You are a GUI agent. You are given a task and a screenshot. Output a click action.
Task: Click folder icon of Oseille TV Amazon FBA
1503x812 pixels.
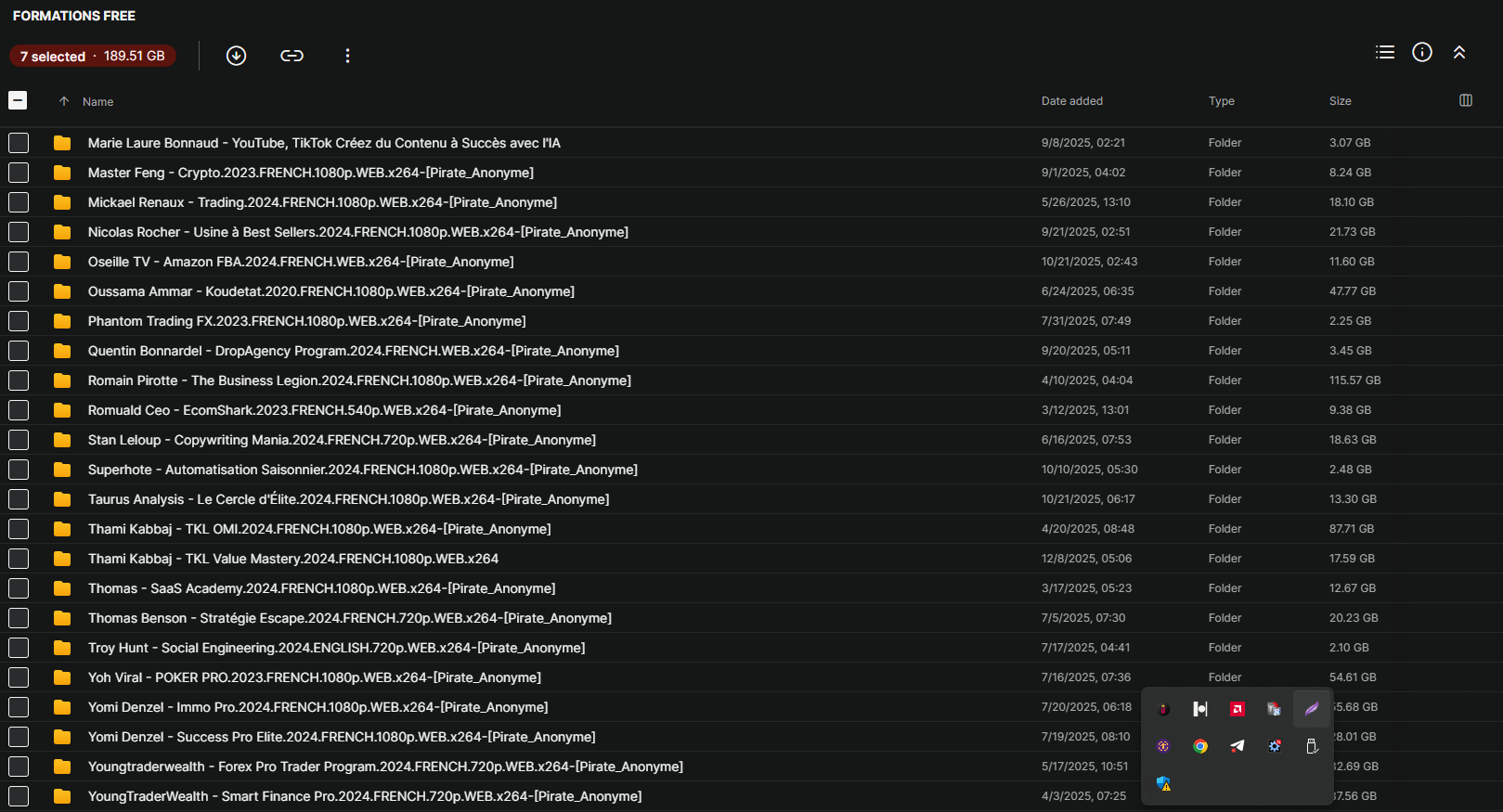click(x=62, y=262)
